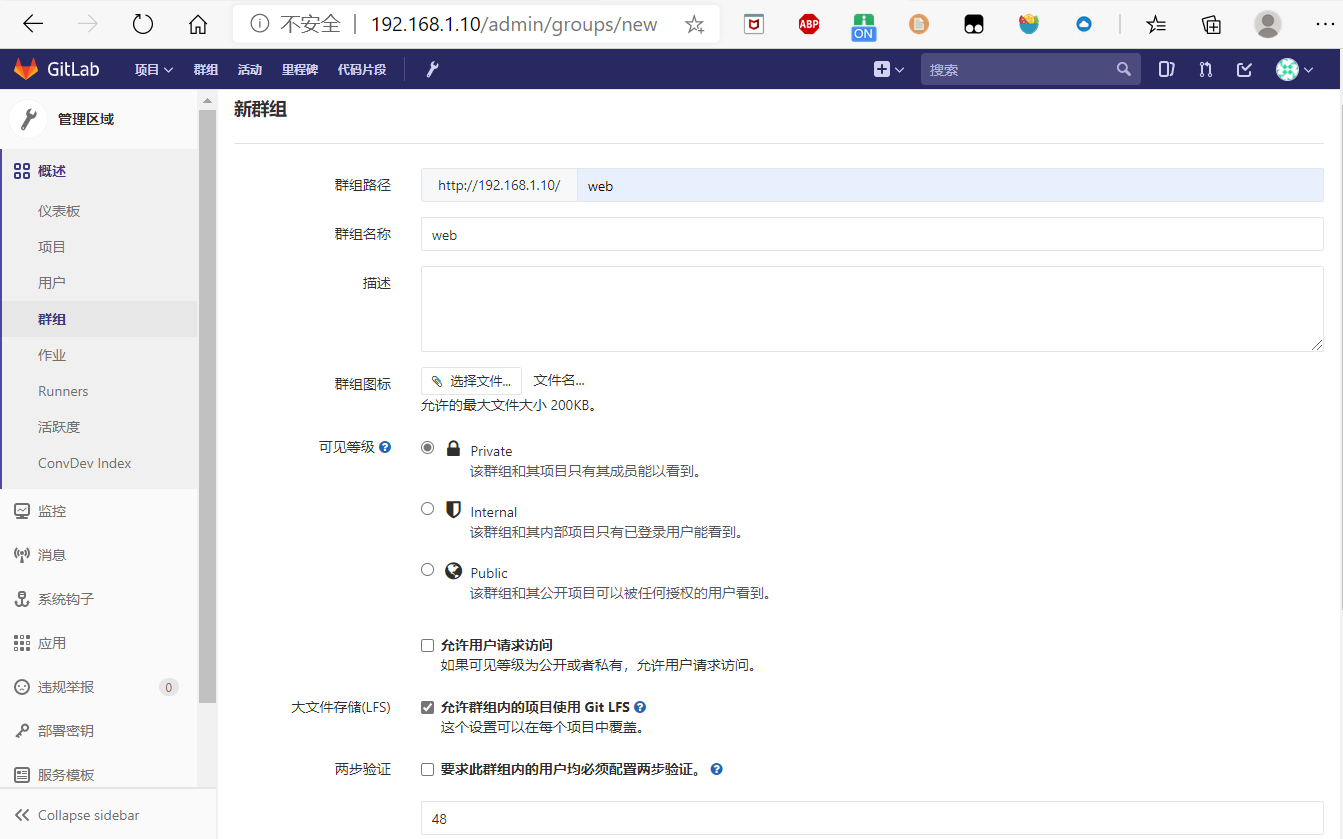Image resolution: width=1343 pixels, height=839 pixels.
Task: Click the 监控 monitor icon in sidebar
Action: (22, 510)
